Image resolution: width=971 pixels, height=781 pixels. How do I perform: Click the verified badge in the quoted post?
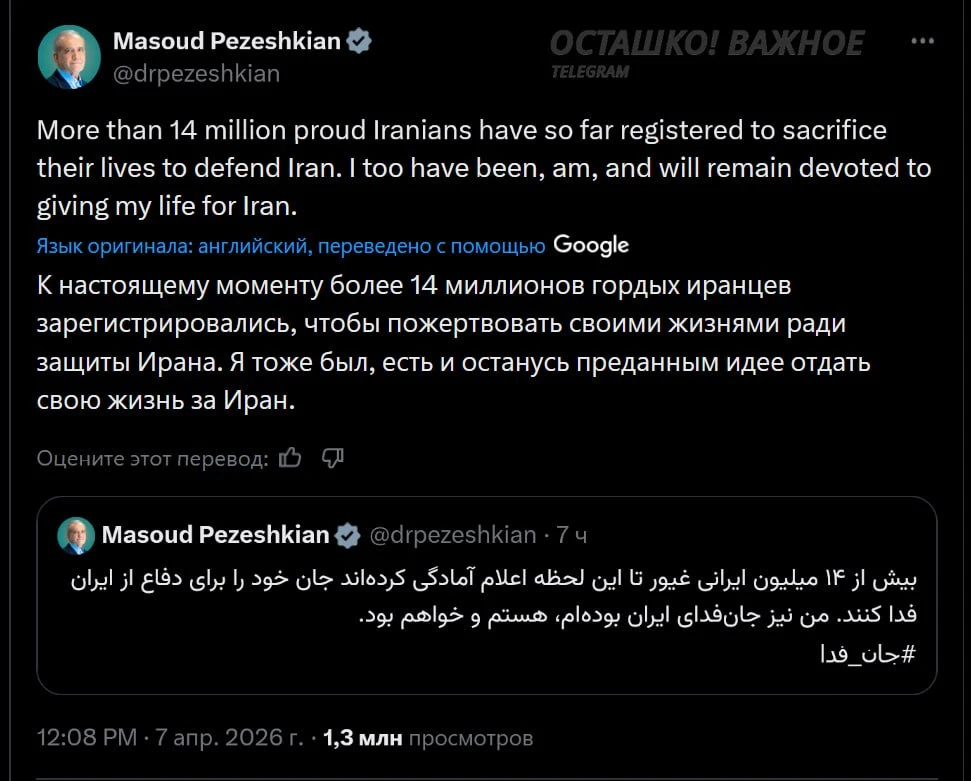[x=347, y=535]
